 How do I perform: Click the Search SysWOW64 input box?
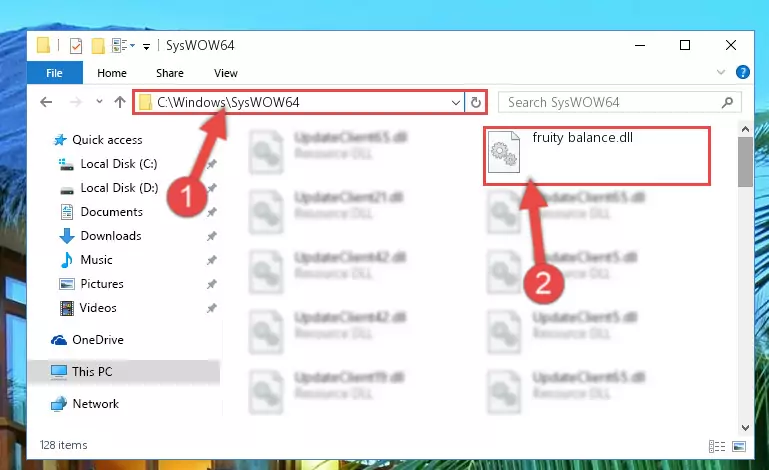pos(619,103)
